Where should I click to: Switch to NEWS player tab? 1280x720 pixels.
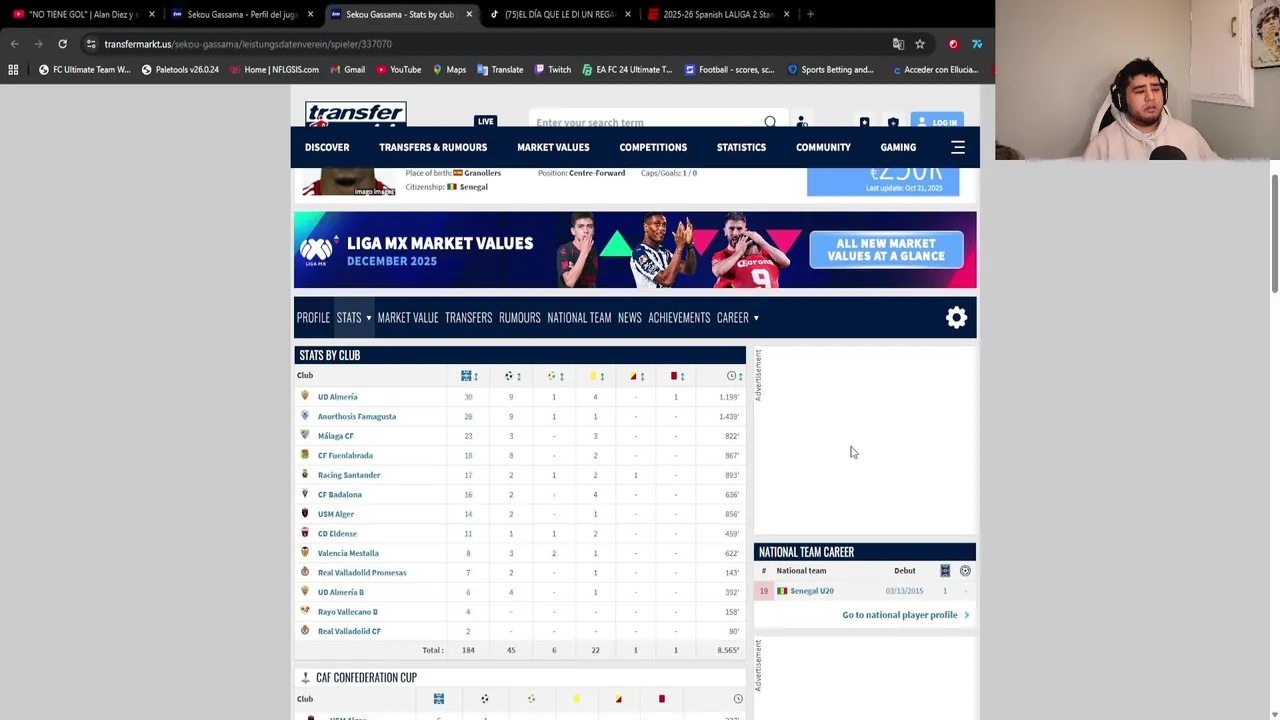pos(629,318)
